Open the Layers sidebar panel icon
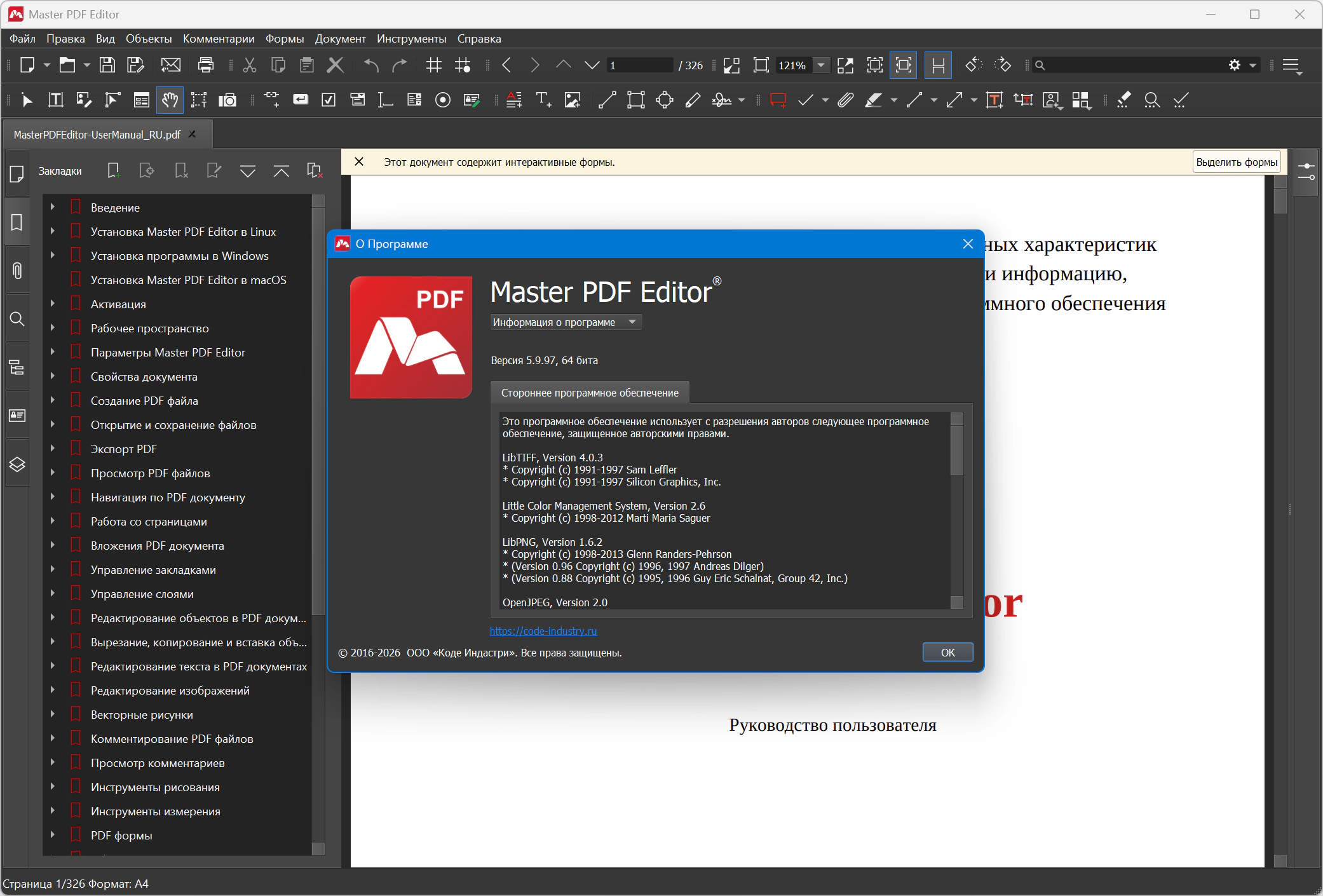This screenshot has width=1323, height=896. click(x=17, y=465)
